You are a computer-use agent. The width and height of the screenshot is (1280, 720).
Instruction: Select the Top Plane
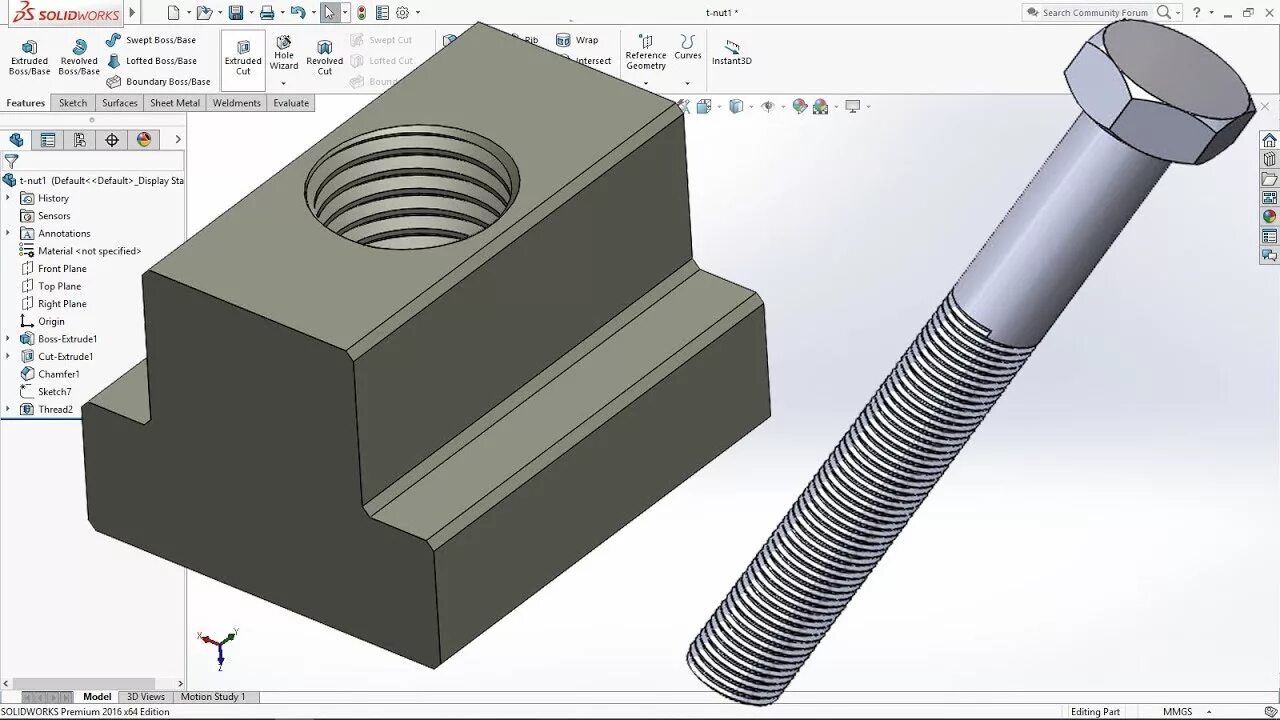click(51, 286)
